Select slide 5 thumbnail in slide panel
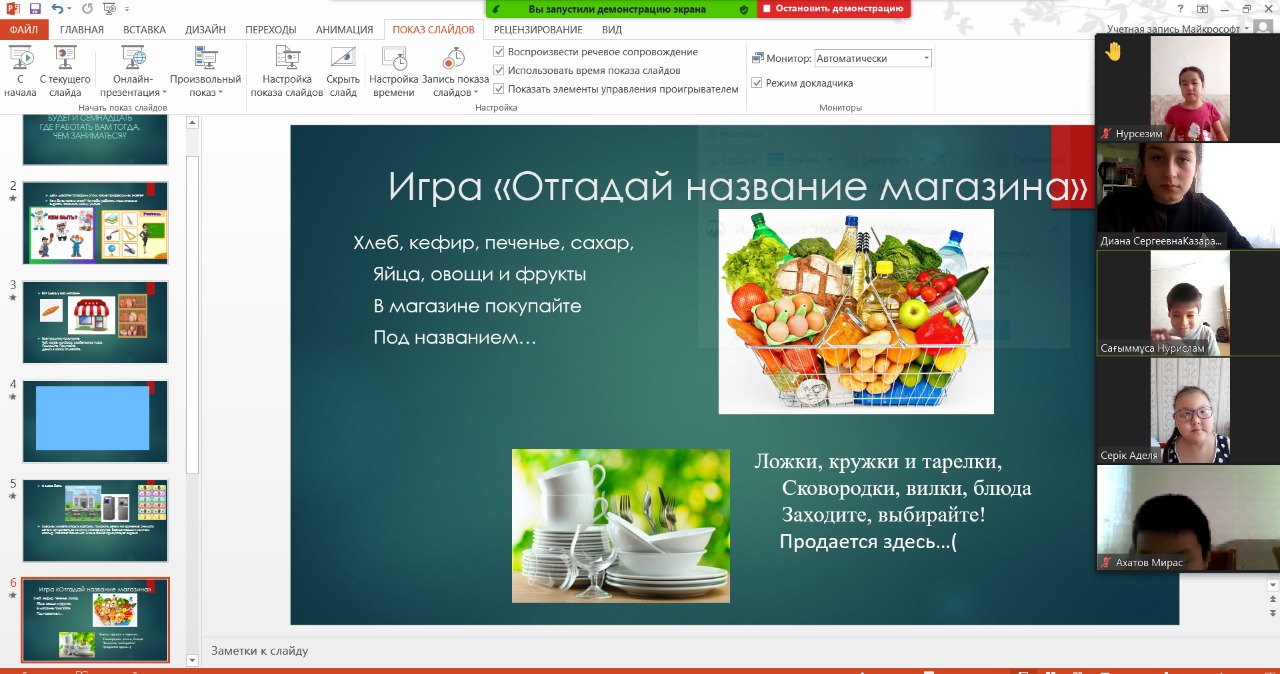 point(95,519)
